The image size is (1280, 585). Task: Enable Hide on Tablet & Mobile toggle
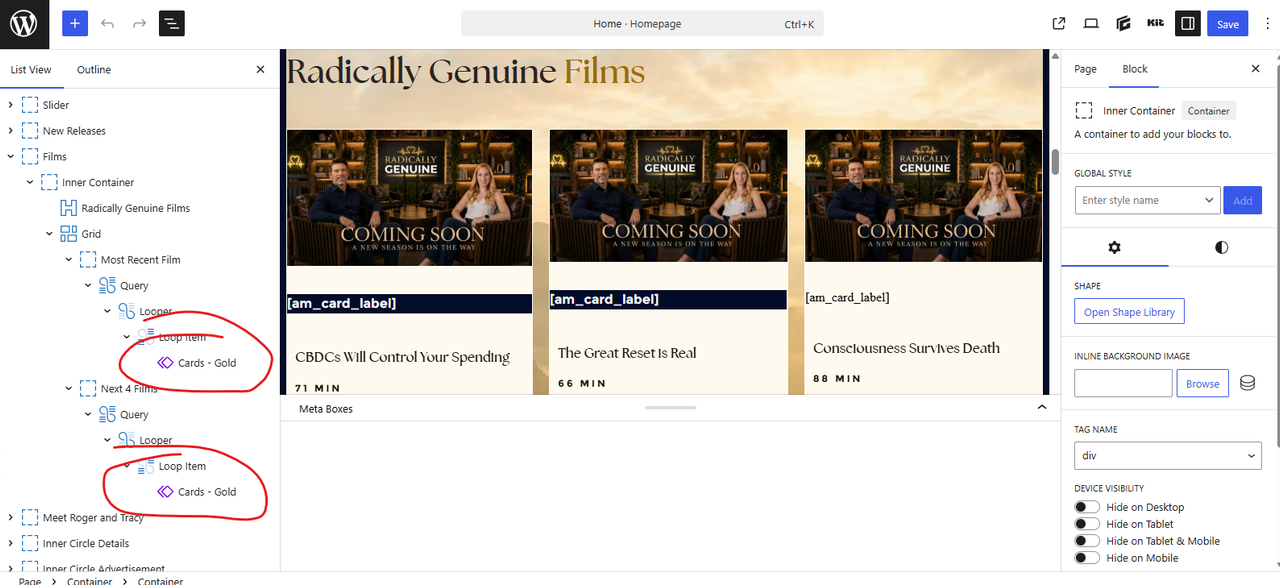1087,541
